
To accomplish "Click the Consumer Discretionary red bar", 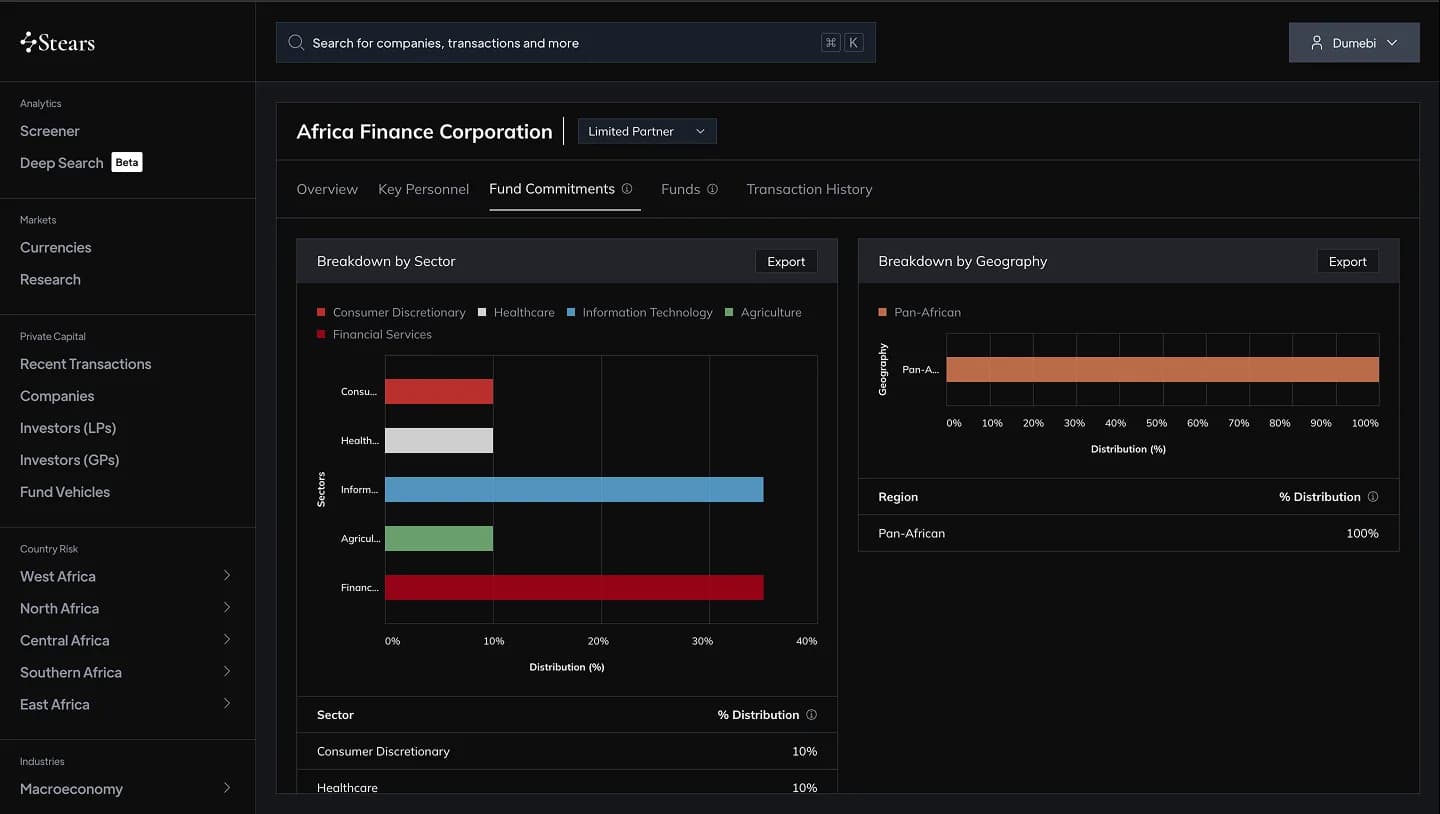I will [439, 391].
